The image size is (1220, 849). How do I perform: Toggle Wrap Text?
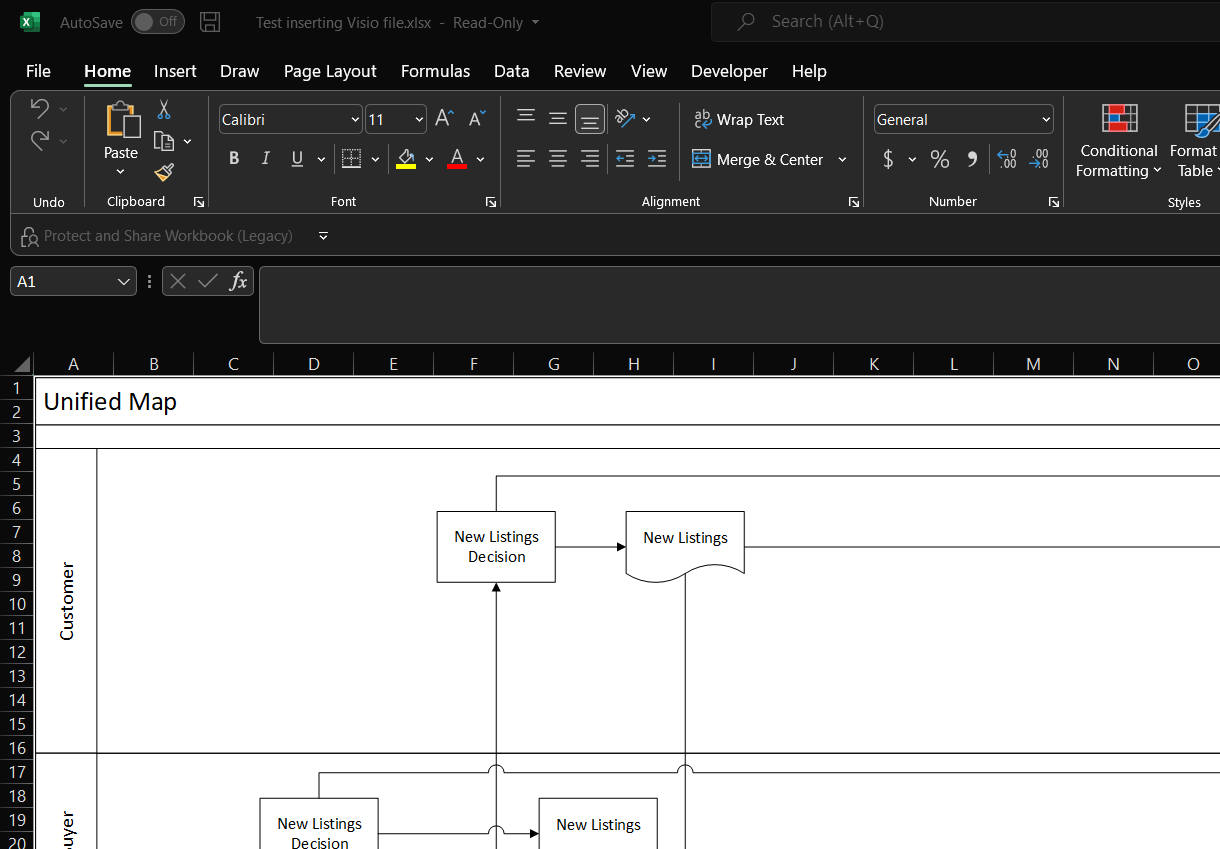point(739,119)
